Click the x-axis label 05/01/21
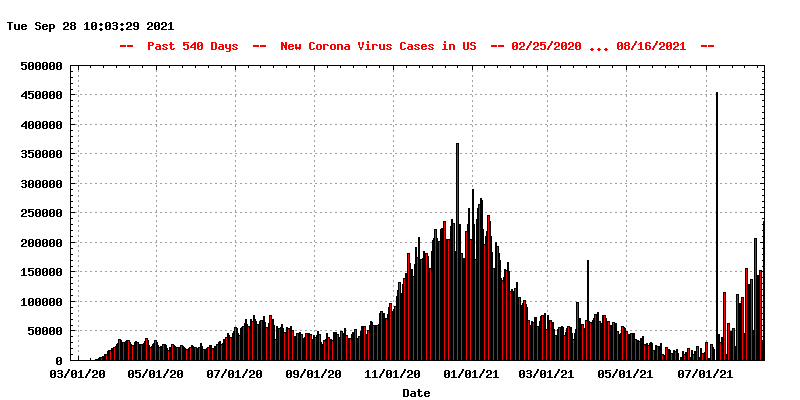 point(626,374)
